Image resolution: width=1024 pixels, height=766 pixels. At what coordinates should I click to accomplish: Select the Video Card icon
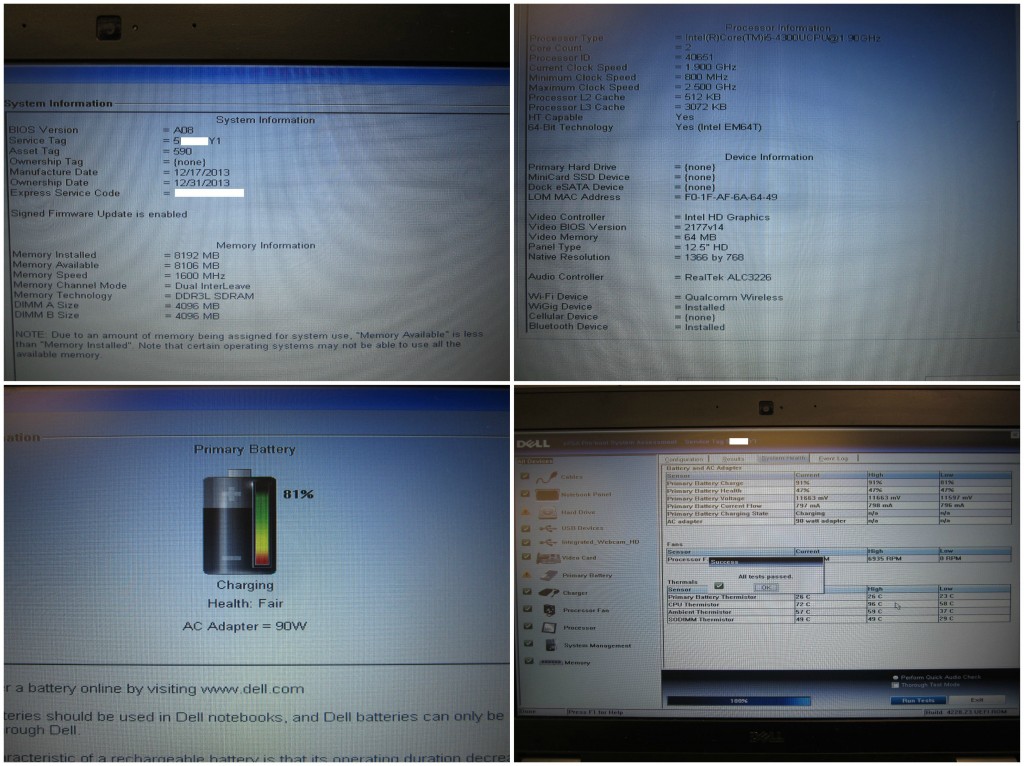point(548,558)
